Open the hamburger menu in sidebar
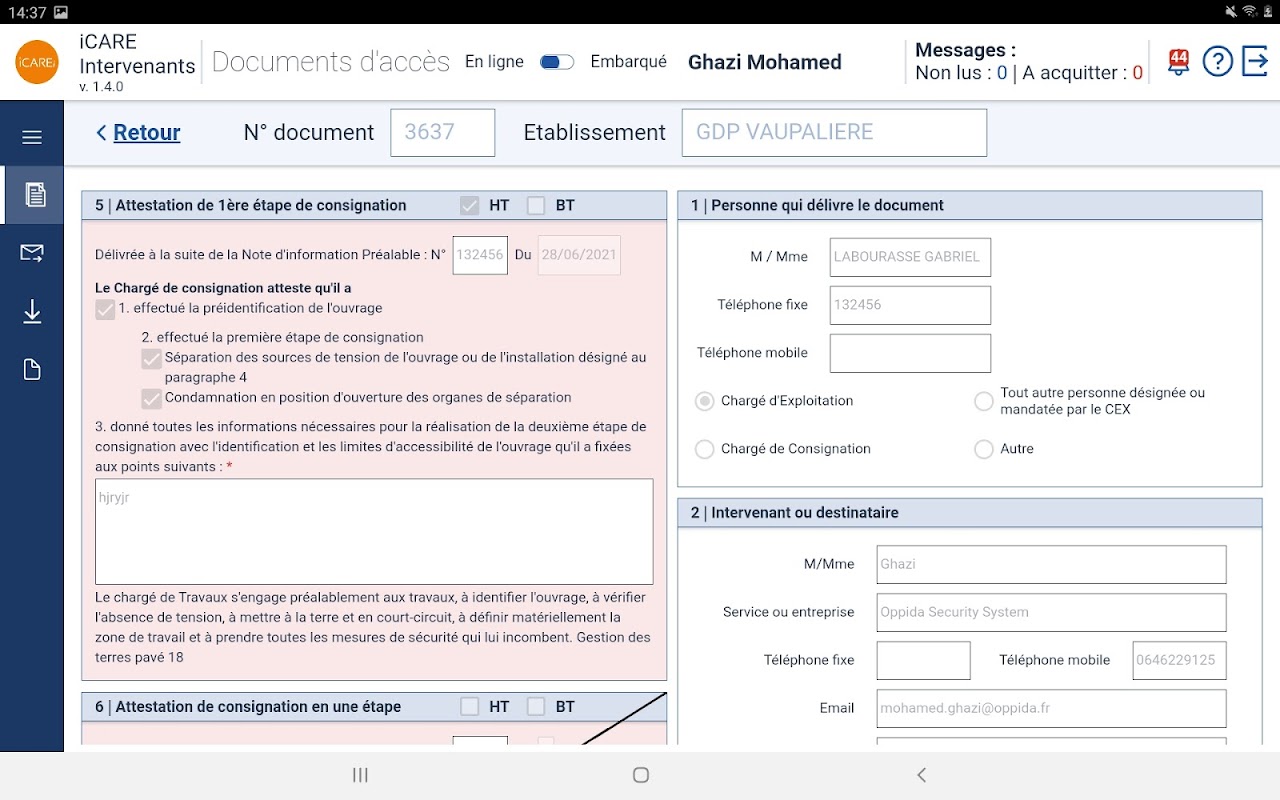Screen dimensions: 1280x800 tap(32, 137)
